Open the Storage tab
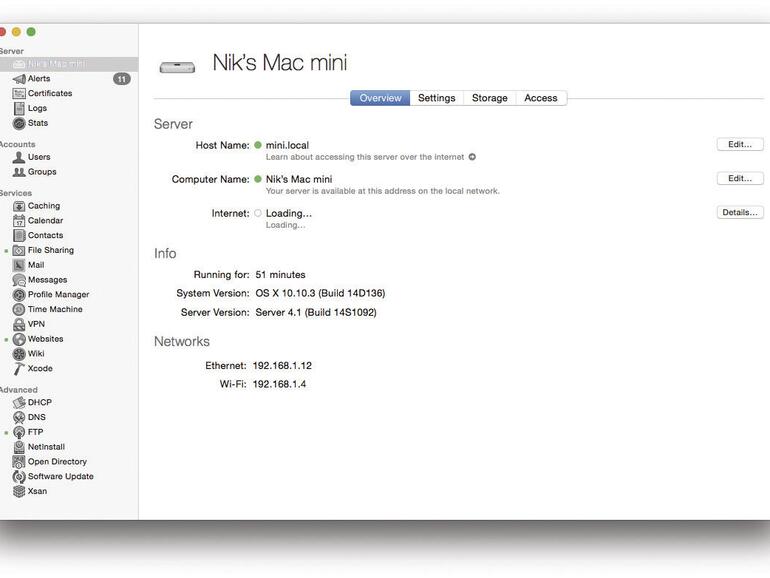 click(490, 98)
